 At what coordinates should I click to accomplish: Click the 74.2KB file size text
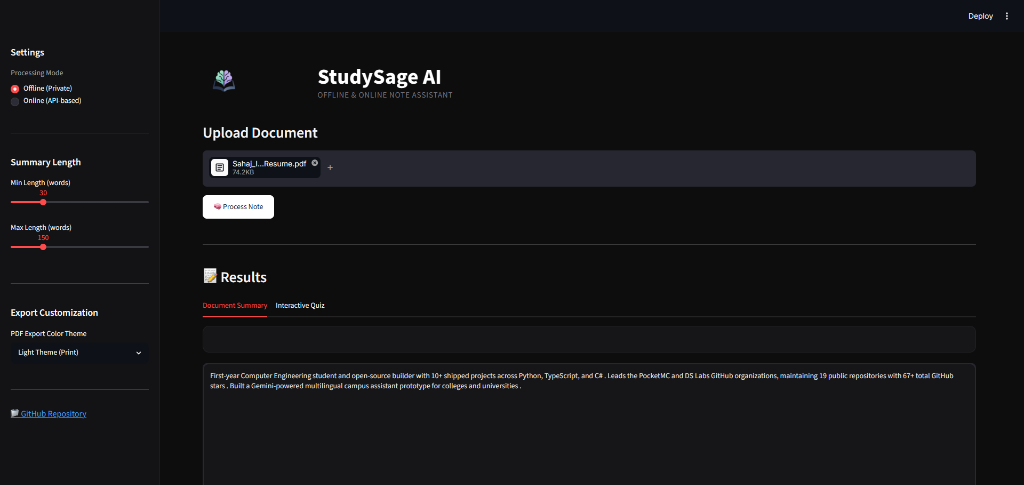click(243, 172)
